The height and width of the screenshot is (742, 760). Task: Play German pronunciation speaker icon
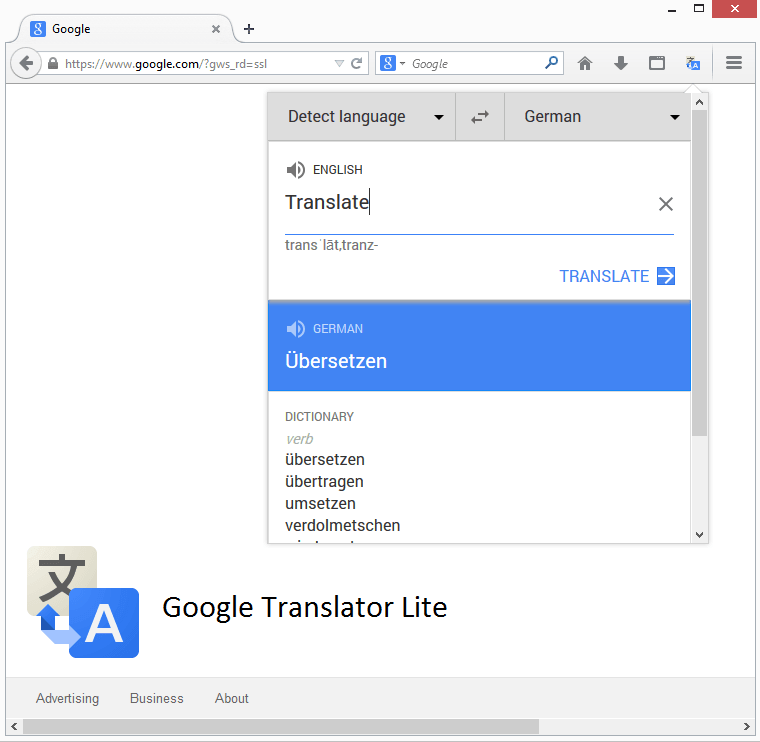(x=295, y=329)
